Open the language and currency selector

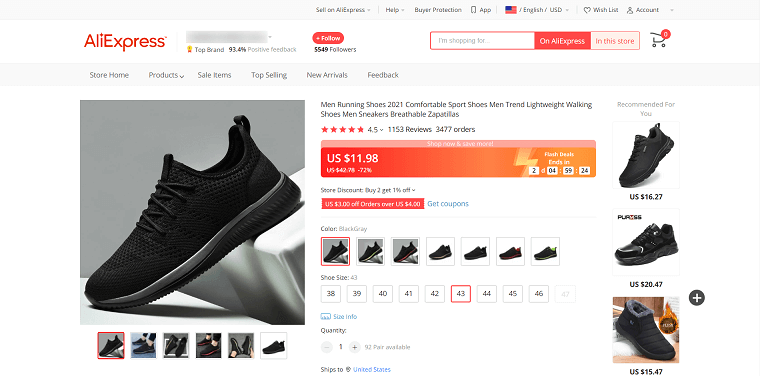(x=537, y=10)
